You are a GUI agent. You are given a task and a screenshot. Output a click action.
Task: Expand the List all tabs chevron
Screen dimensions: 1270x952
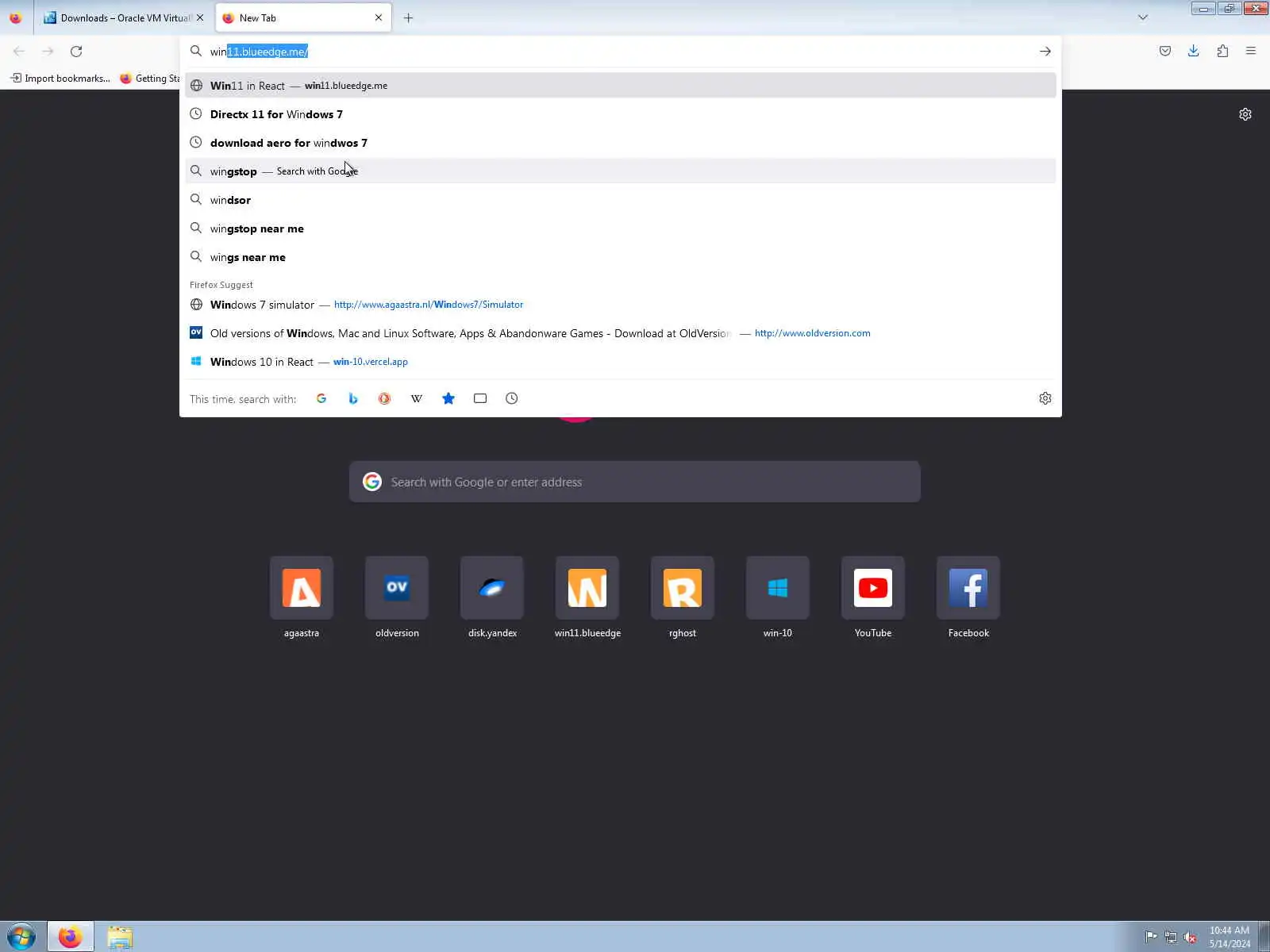1143,17
